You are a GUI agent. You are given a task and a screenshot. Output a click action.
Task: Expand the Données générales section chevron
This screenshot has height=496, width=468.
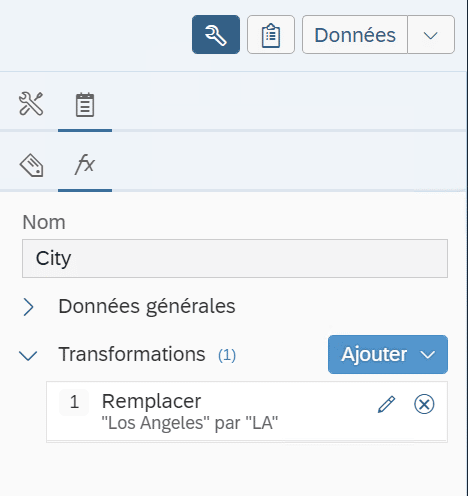click(29, 307)
